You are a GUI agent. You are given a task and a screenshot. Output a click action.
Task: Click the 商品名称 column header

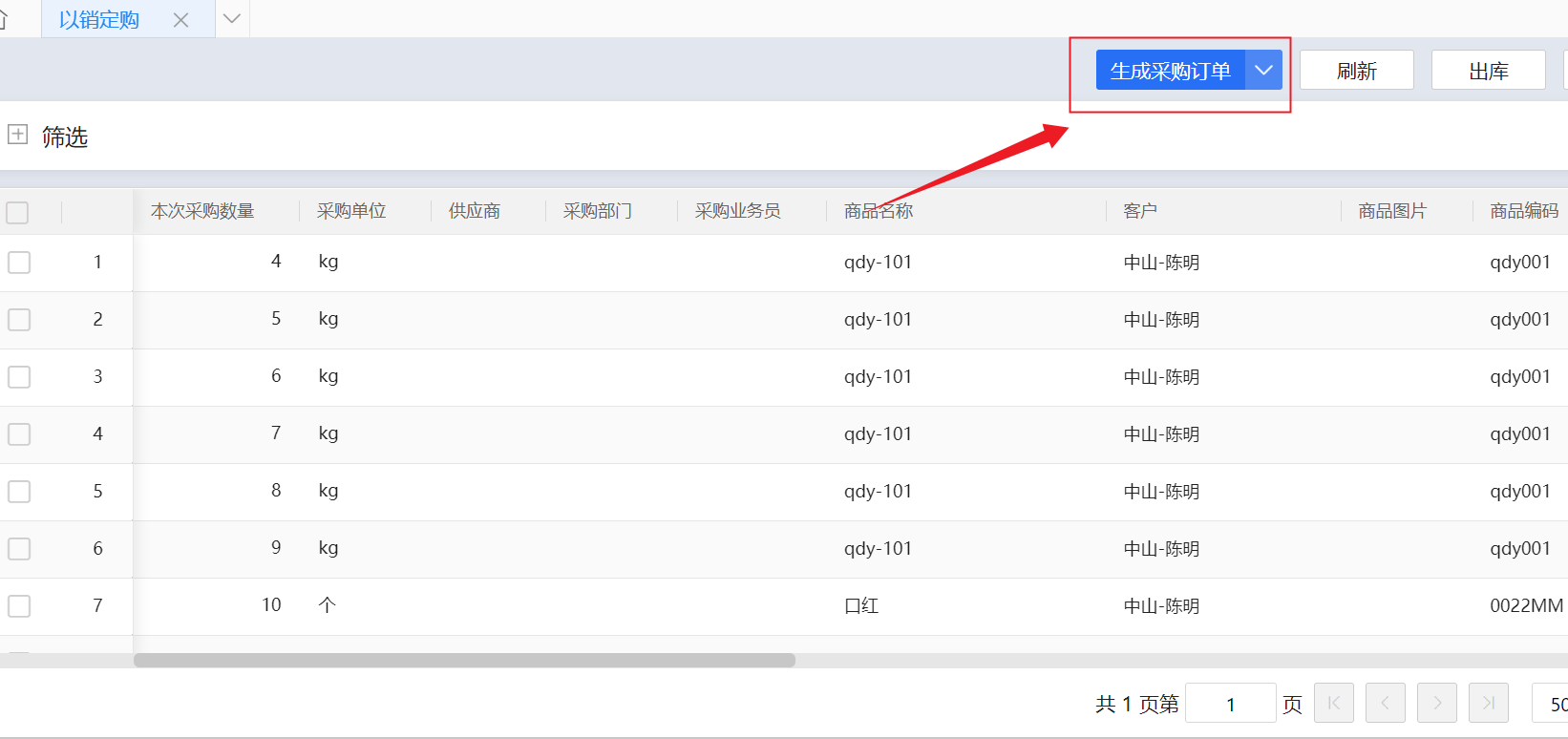(878, 211)
